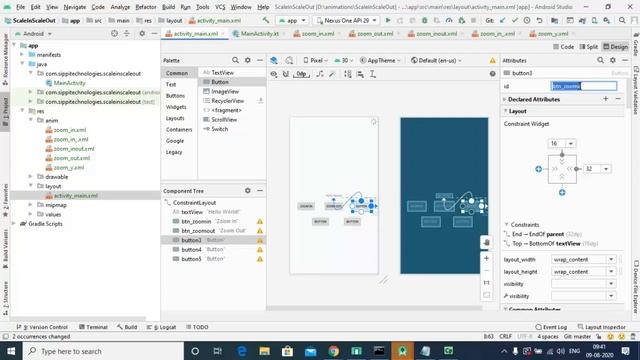This screenshot has height=360, width=640.
Task: Open Palette settings gear icon
Action: [x=247, y=60]
